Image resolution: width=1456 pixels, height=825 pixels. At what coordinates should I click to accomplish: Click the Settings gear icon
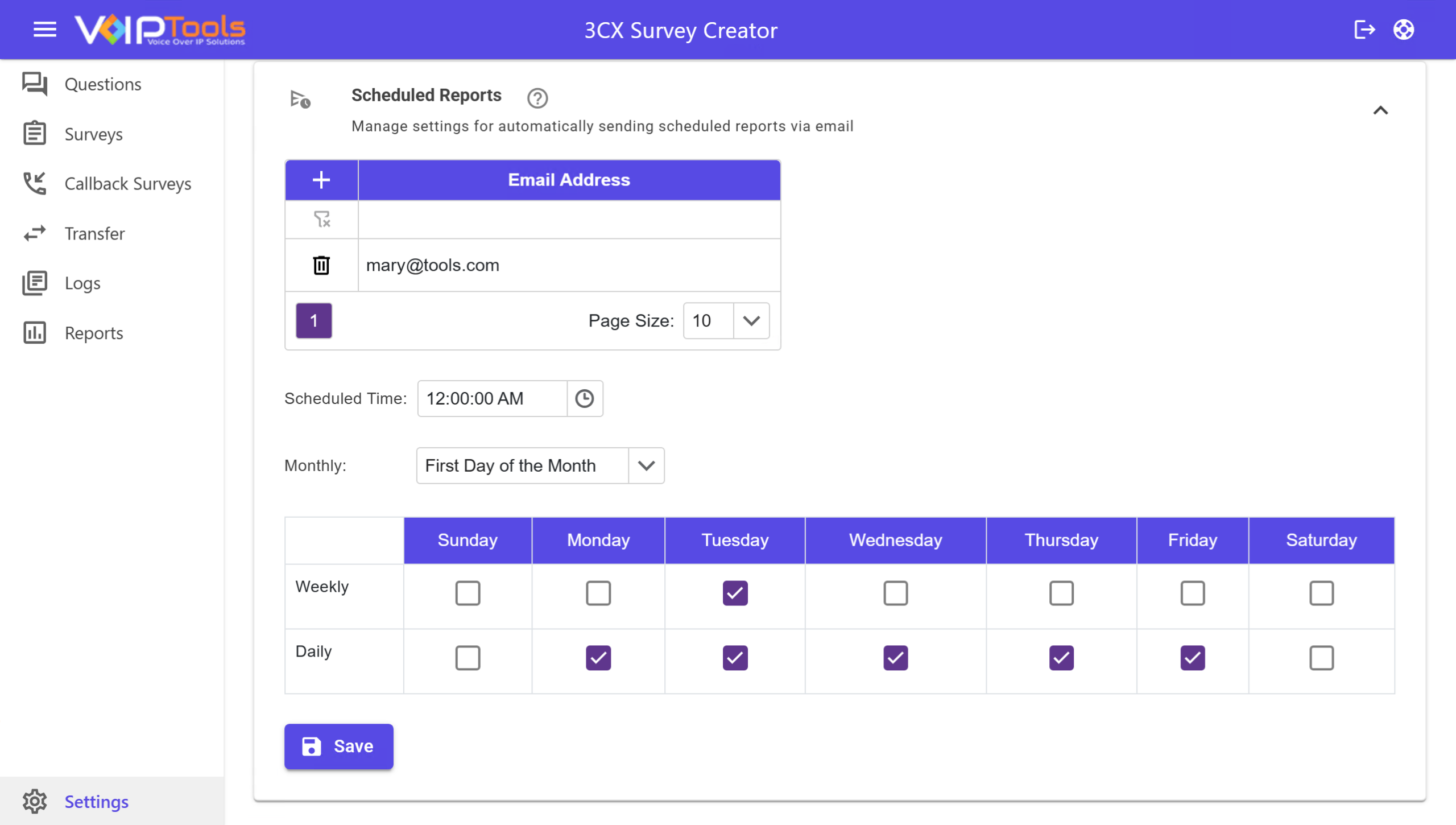click(35, 801)
